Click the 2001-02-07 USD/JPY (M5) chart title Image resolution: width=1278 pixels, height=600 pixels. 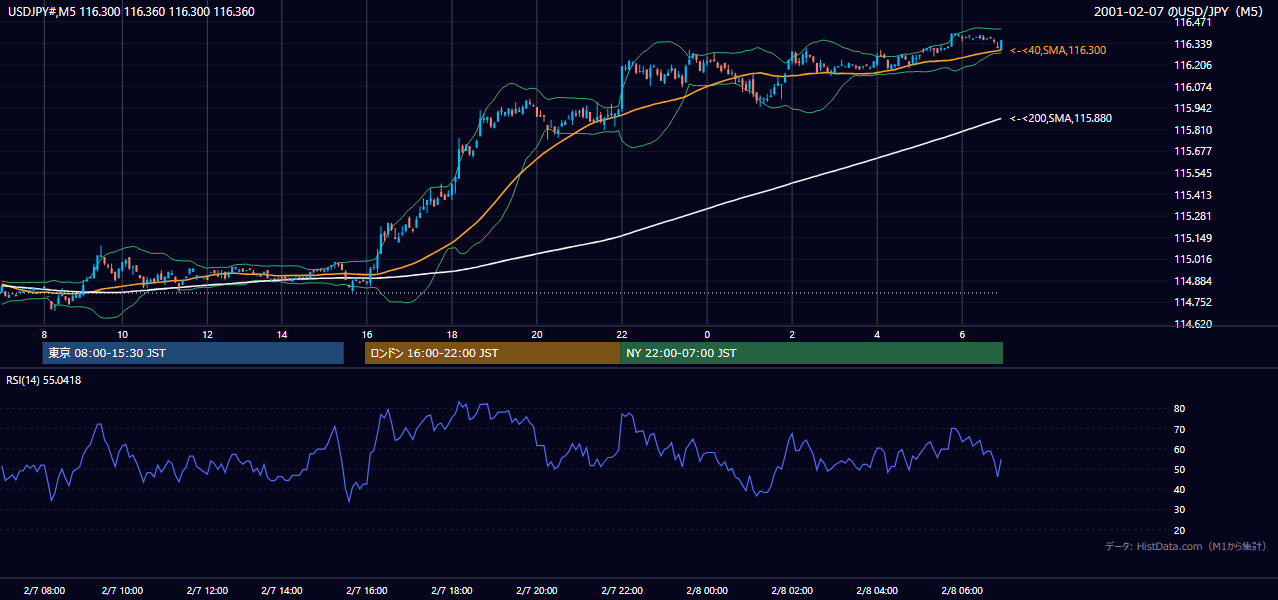click(1180, 11)
